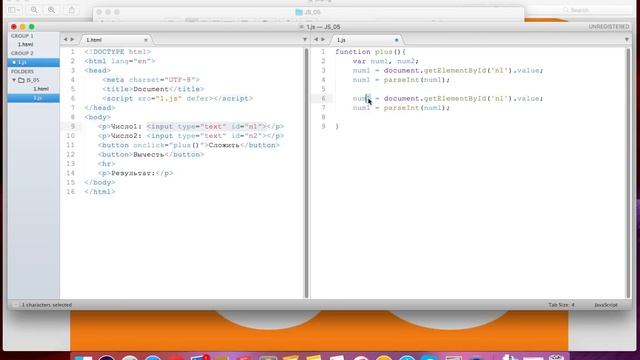The image size is (640, 360).
Task: Click line number 9 in the left gutter
Action: (73, 127)
